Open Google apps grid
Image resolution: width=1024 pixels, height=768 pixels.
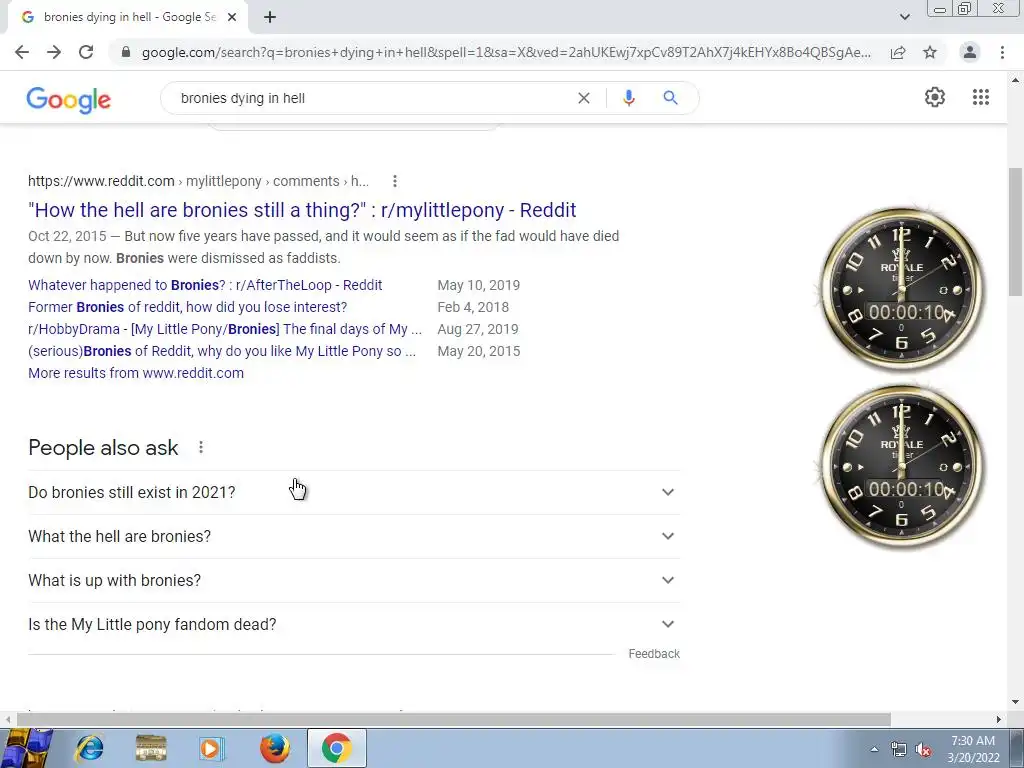981,97
